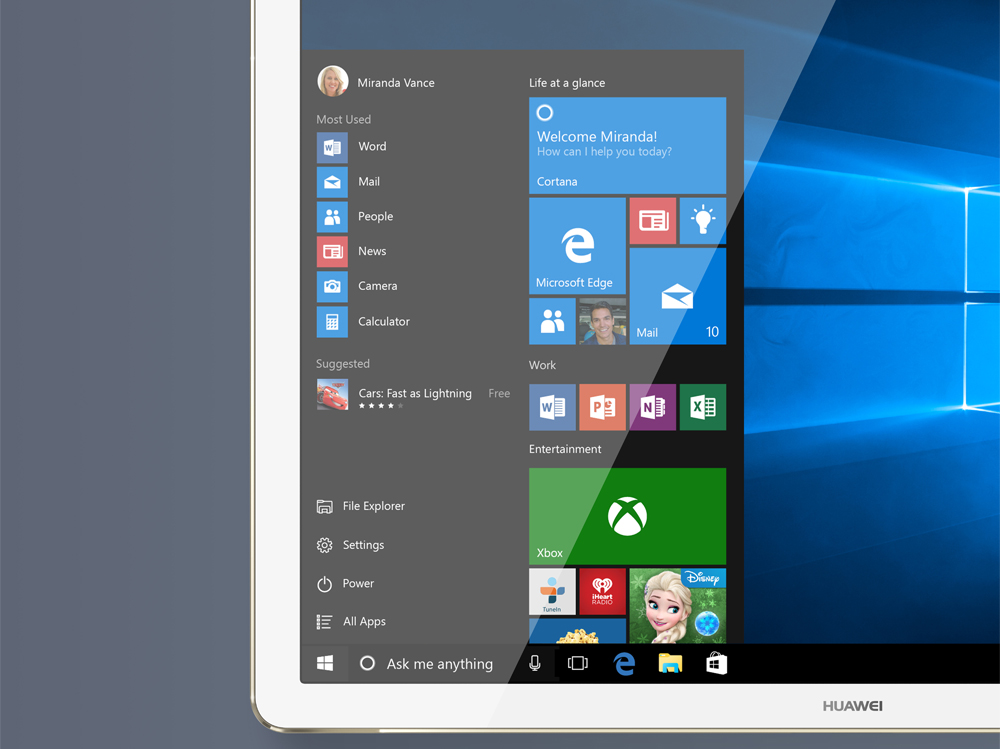Launch the Excel tile
This screenshot has width=1000, height=749.
[702, 407]
